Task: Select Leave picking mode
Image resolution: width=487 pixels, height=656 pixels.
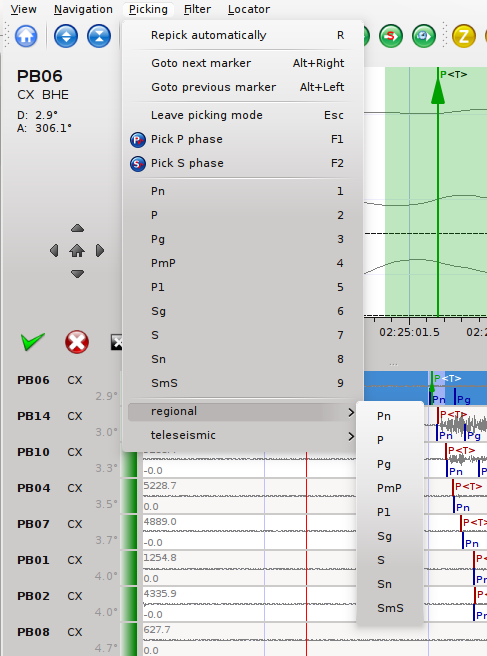Action: (243, 115)
